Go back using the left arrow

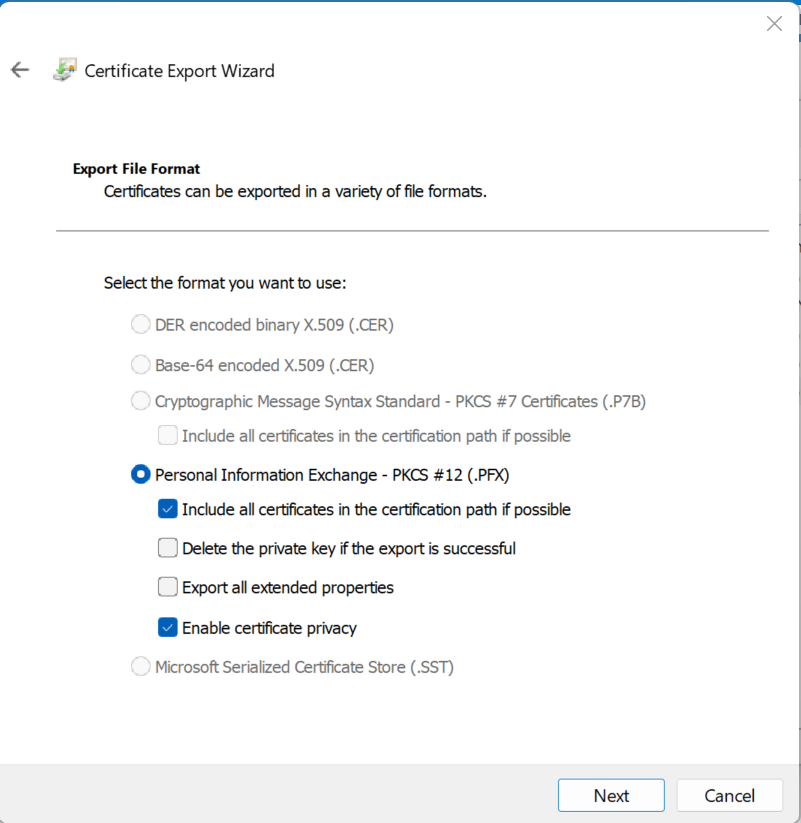coord(20,70)
